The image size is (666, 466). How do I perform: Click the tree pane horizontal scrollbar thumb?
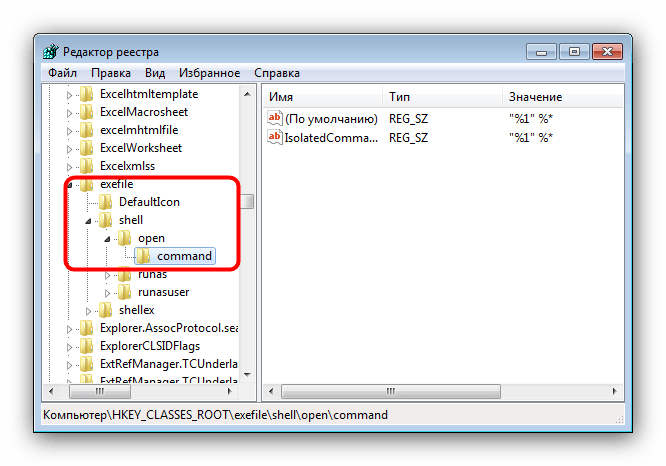point(99,391)
